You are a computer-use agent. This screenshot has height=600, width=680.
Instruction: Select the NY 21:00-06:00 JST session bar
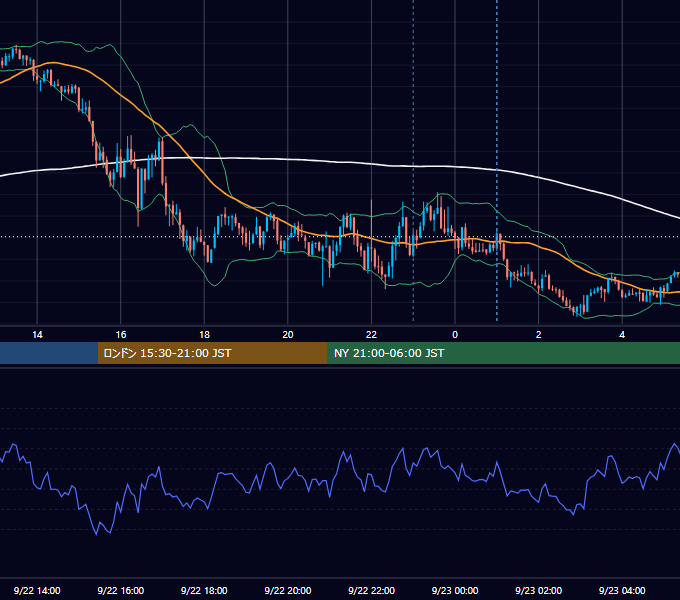503,353
